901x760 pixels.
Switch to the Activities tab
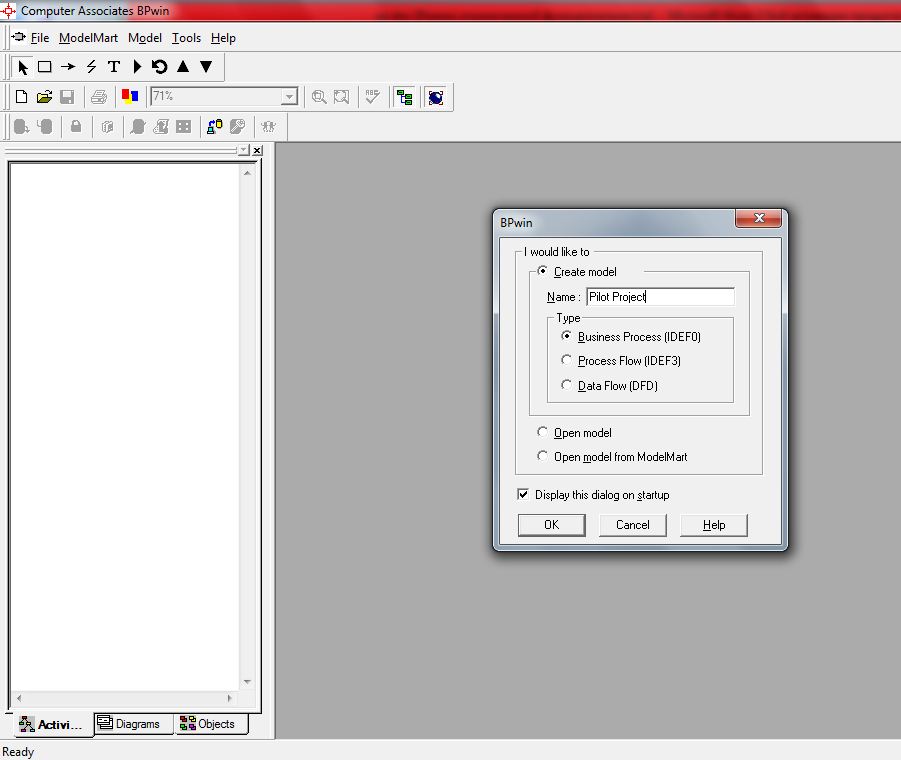point(51,724)
